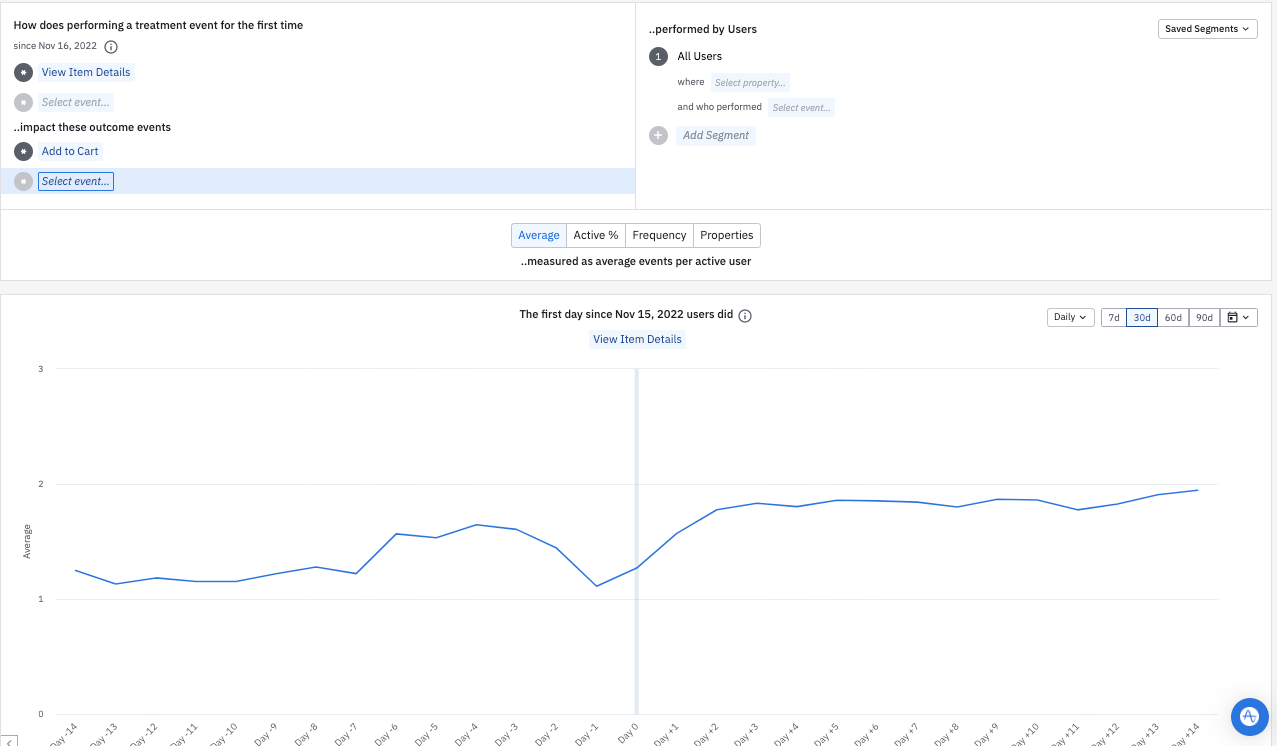
Task: Set the time range to 90d
Action: coord(1204,317)
